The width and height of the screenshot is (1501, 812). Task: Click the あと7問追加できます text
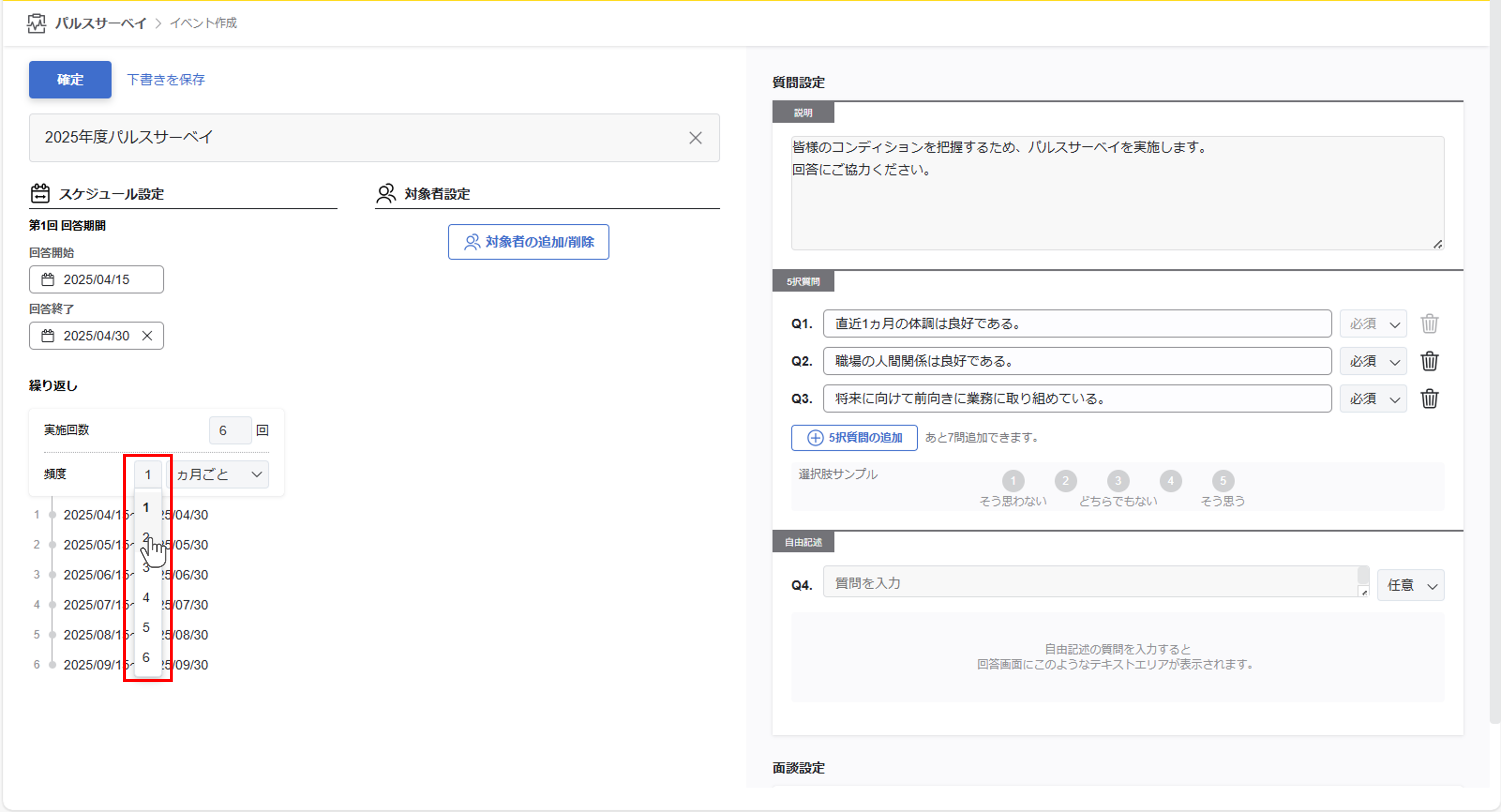[x=982, y=438]
